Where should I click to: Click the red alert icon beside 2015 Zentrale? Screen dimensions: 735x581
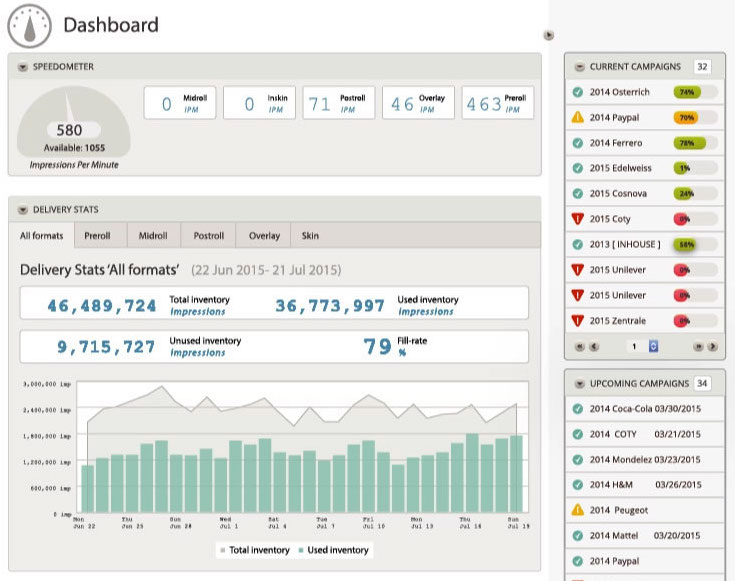(x=577, y=321)
